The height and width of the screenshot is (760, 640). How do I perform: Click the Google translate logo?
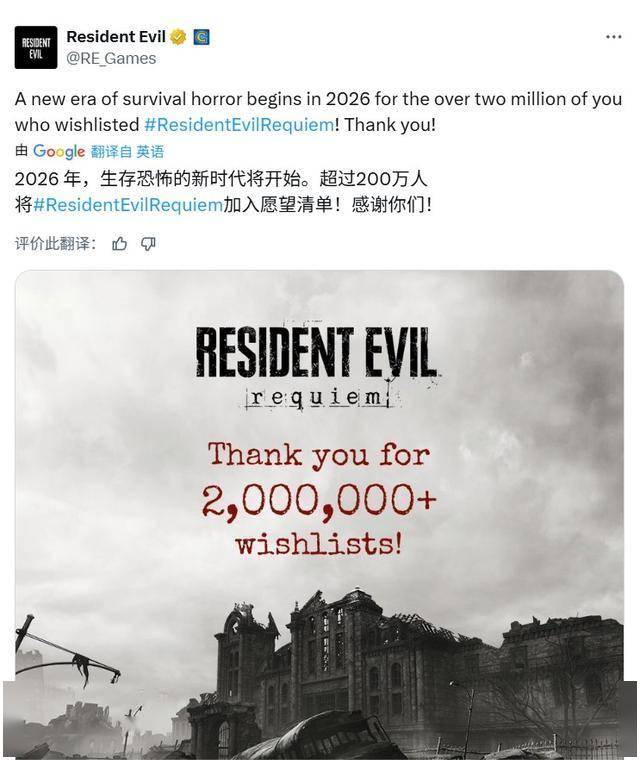tap(59, 151)
